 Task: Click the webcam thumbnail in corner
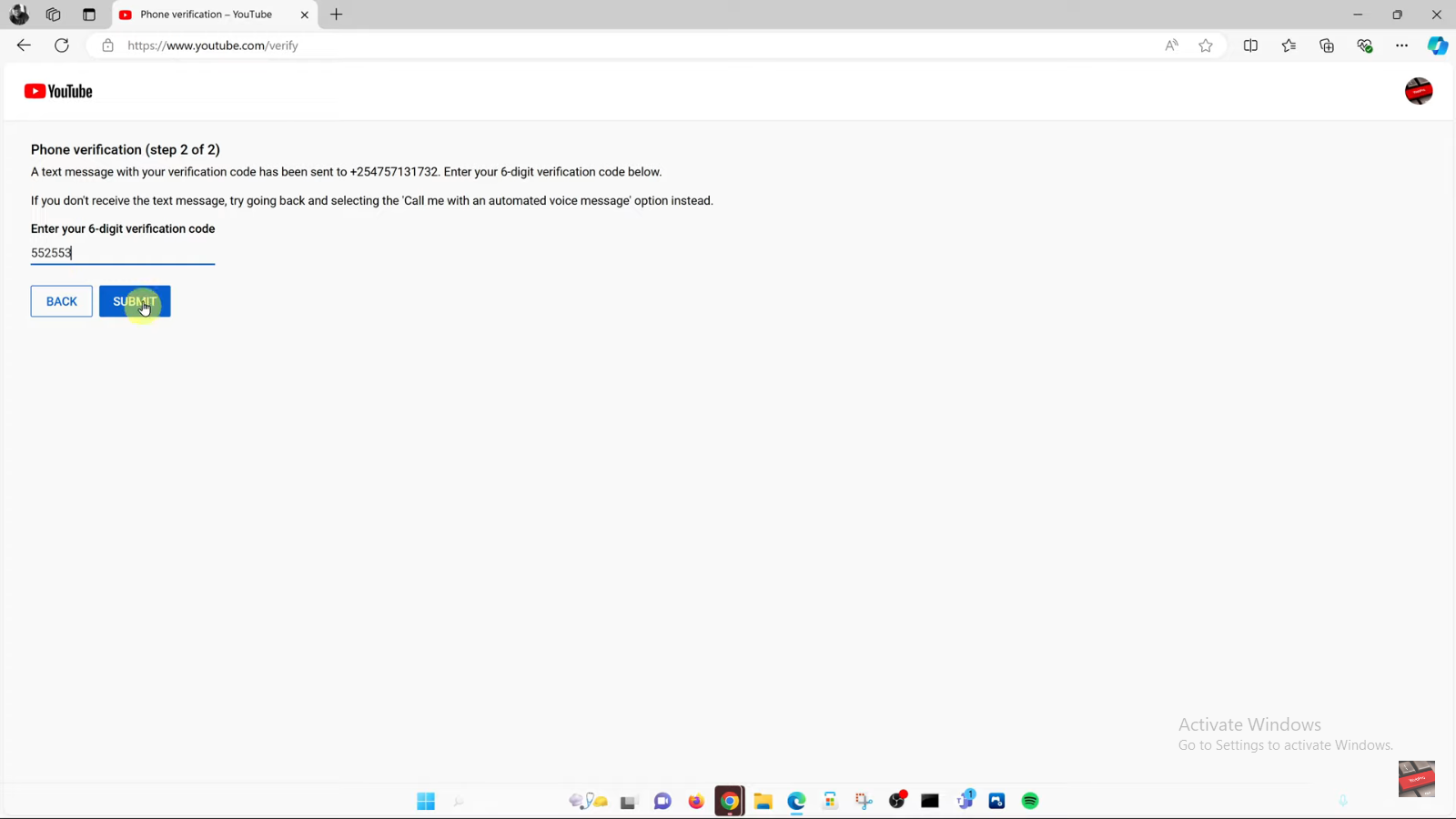pyautogui.click(x=1417, y=779)
